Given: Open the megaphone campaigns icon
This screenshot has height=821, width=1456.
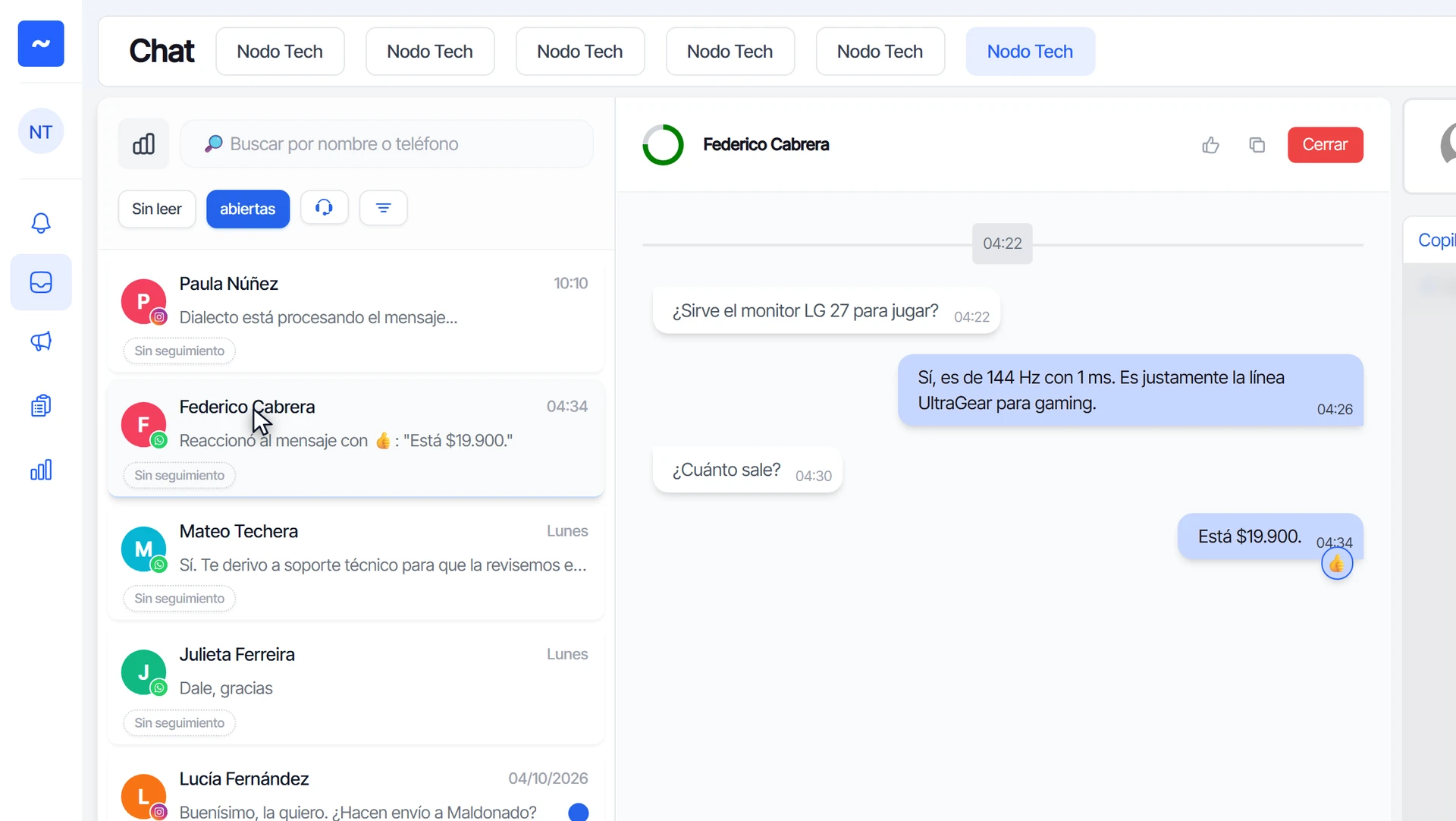Looking at the screenshot, I should [x=41, y=341].
